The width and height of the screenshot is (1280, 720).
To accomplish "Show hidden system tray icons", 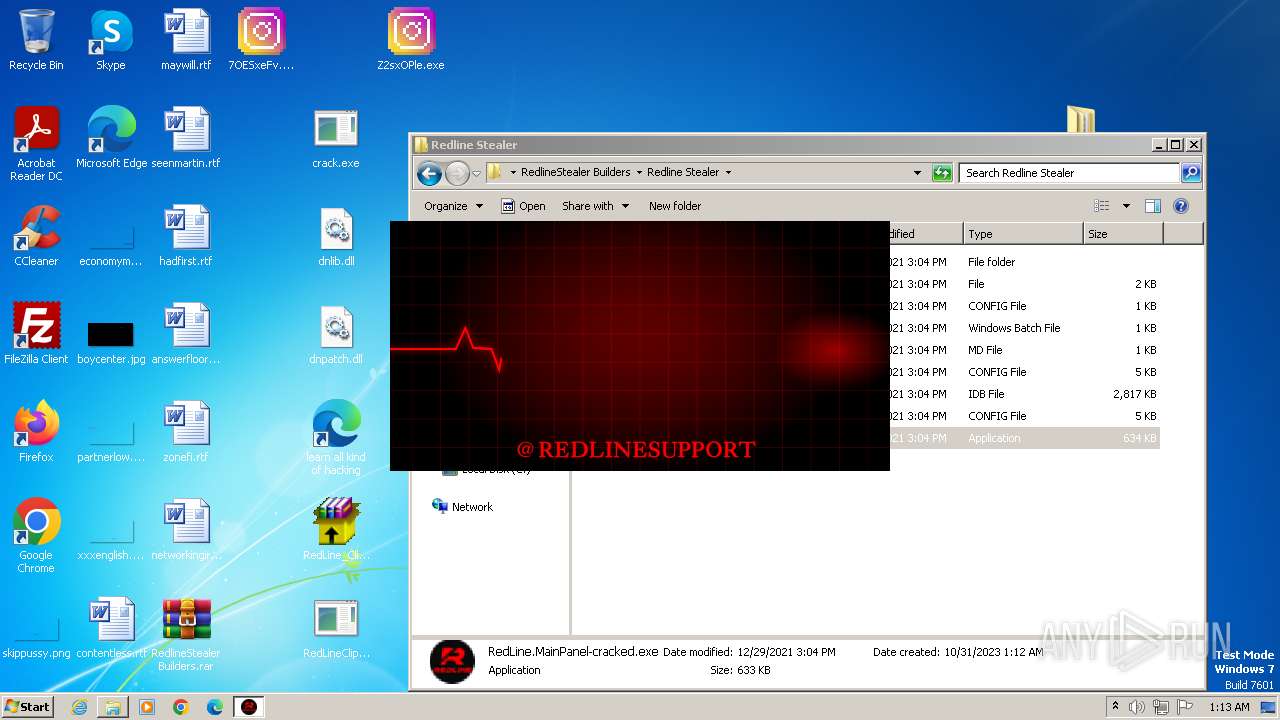I will tap(1116, 707).
